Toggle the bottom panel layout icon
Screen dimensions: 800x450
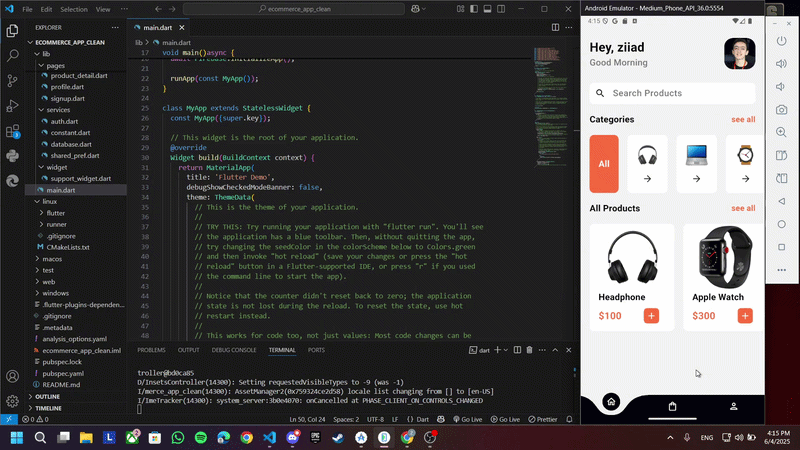point(487,9)
